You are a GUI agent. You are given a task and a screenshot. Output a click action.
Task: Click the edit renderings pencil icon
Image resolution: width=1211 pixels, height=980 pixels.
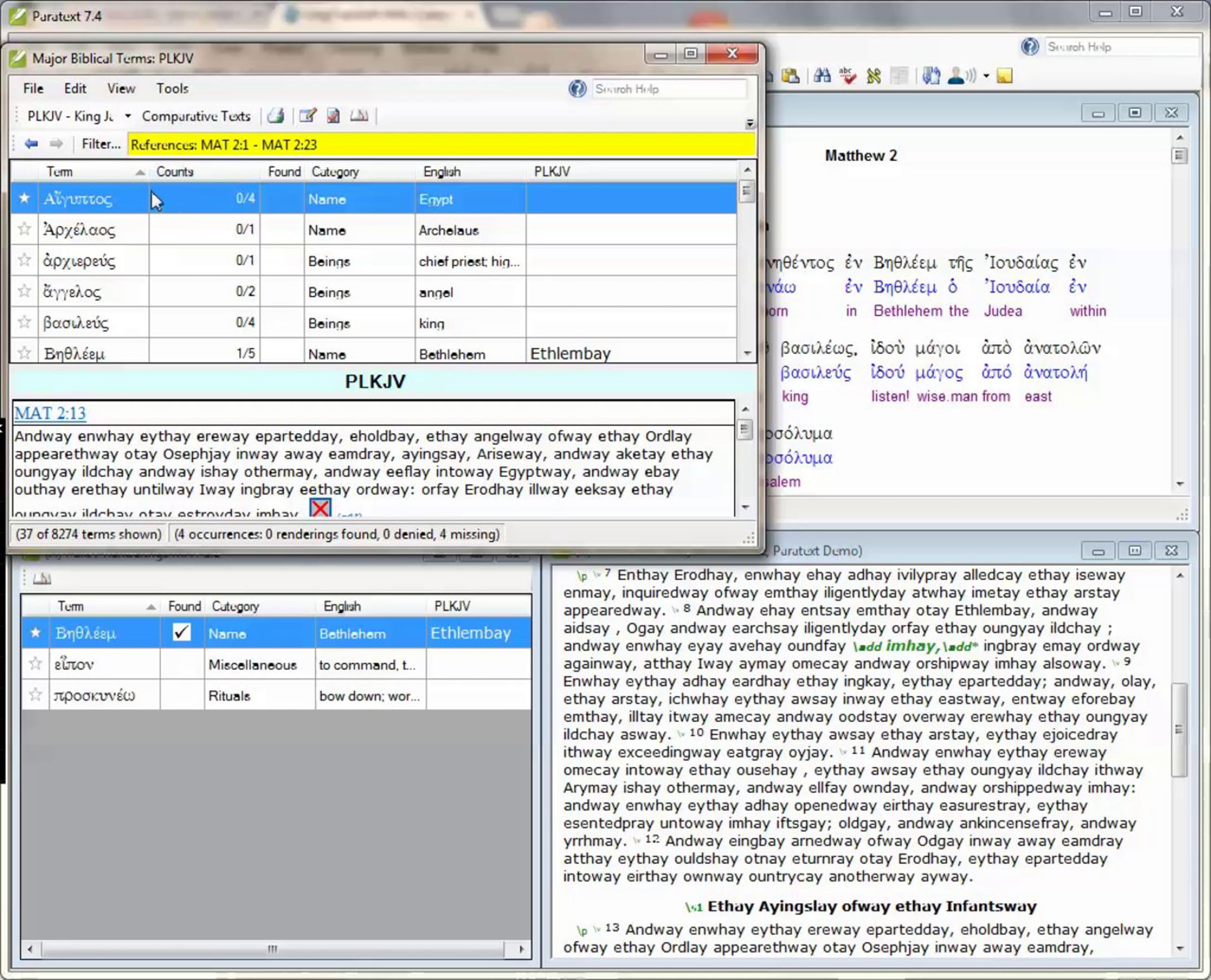[307, 116]
